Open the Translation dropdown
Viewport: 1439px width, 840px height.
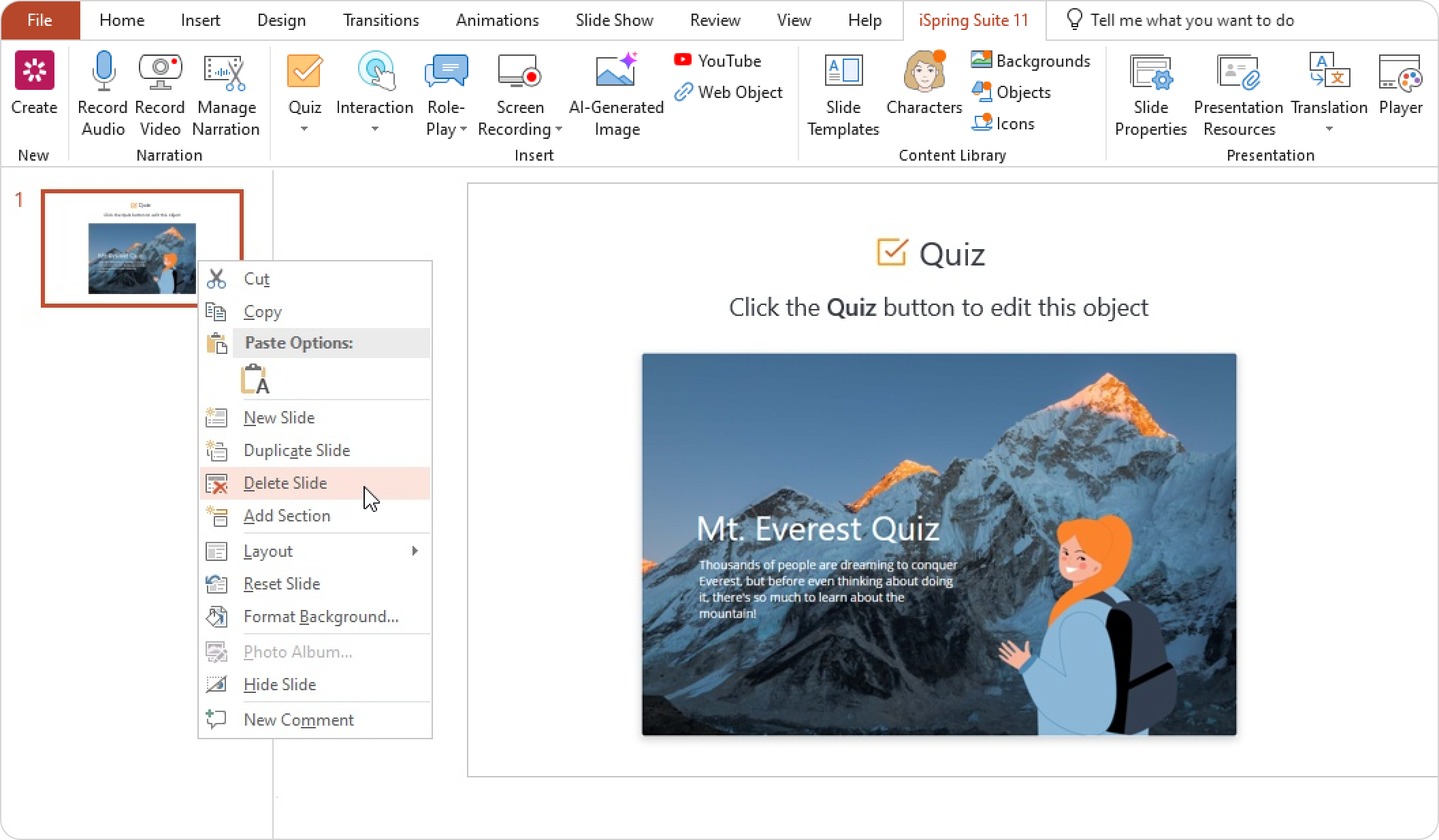pos(1329,129)
